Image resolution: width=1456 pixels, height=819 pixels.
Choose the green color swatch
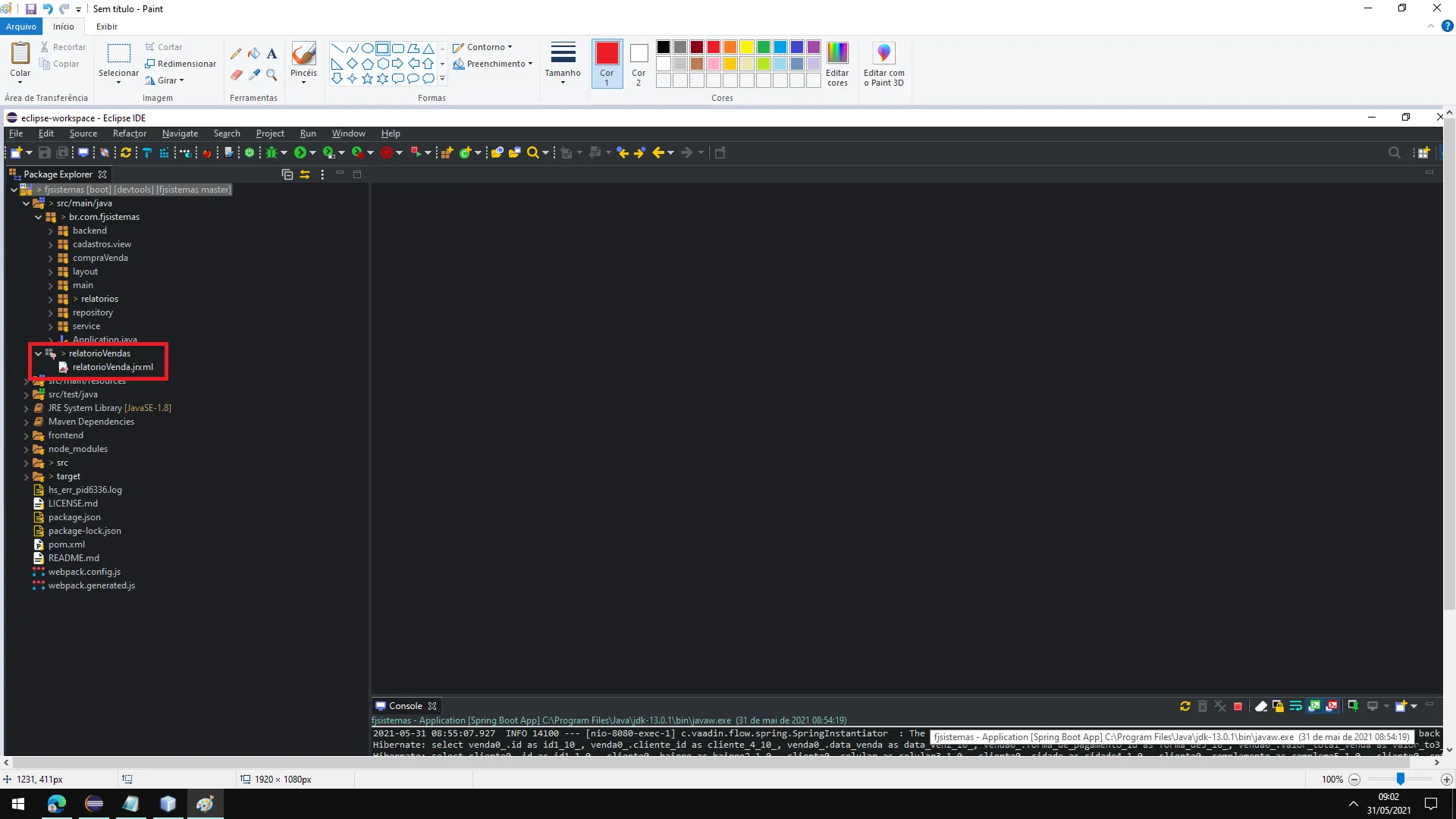[x=764, y=47]
